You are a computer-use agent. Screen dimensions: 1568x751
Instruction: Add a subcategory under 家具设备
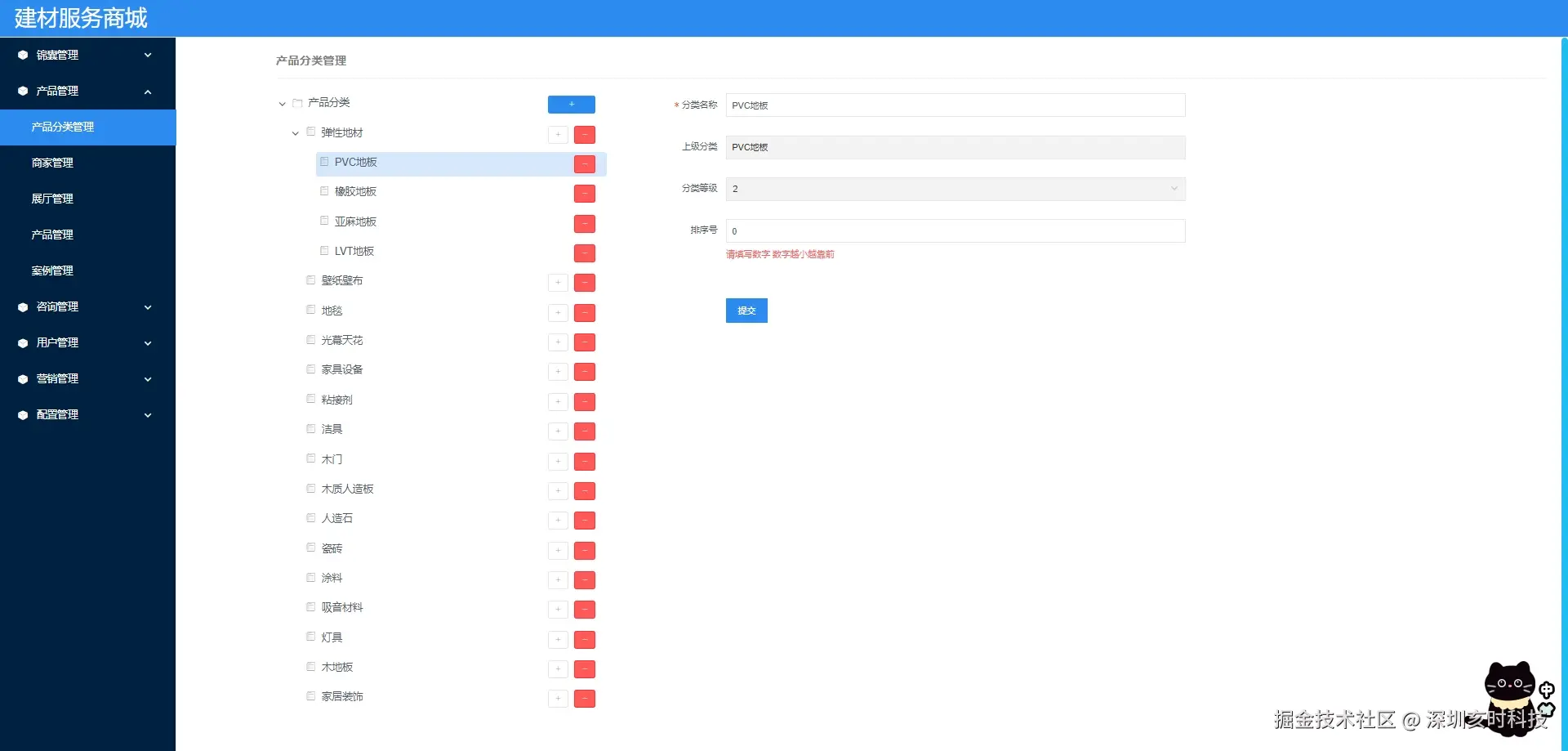point(558,372)
